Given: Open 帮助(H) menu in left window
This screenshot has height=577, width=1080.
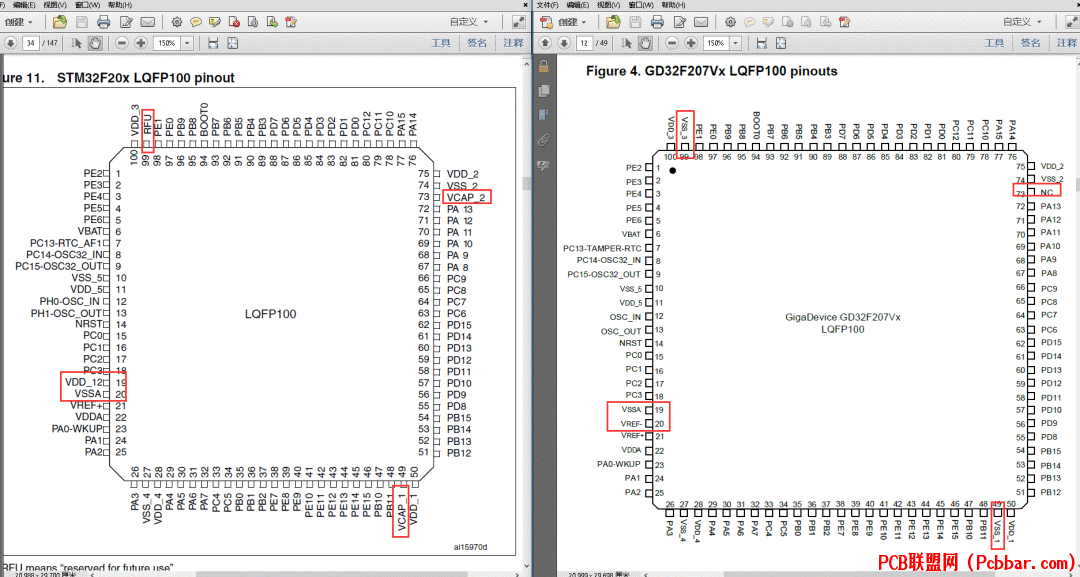Looking at the screenshot, I should tap(120, 5).
